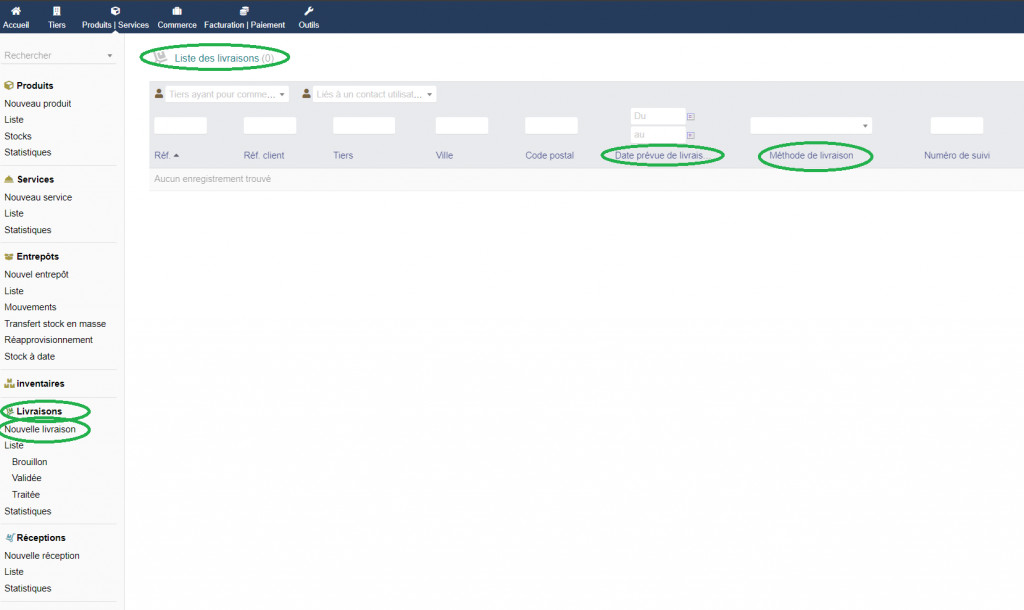The width and height of the screenshot is (1024, 610).
Task: Sort by Réf. column header
Action: point(162,155)
